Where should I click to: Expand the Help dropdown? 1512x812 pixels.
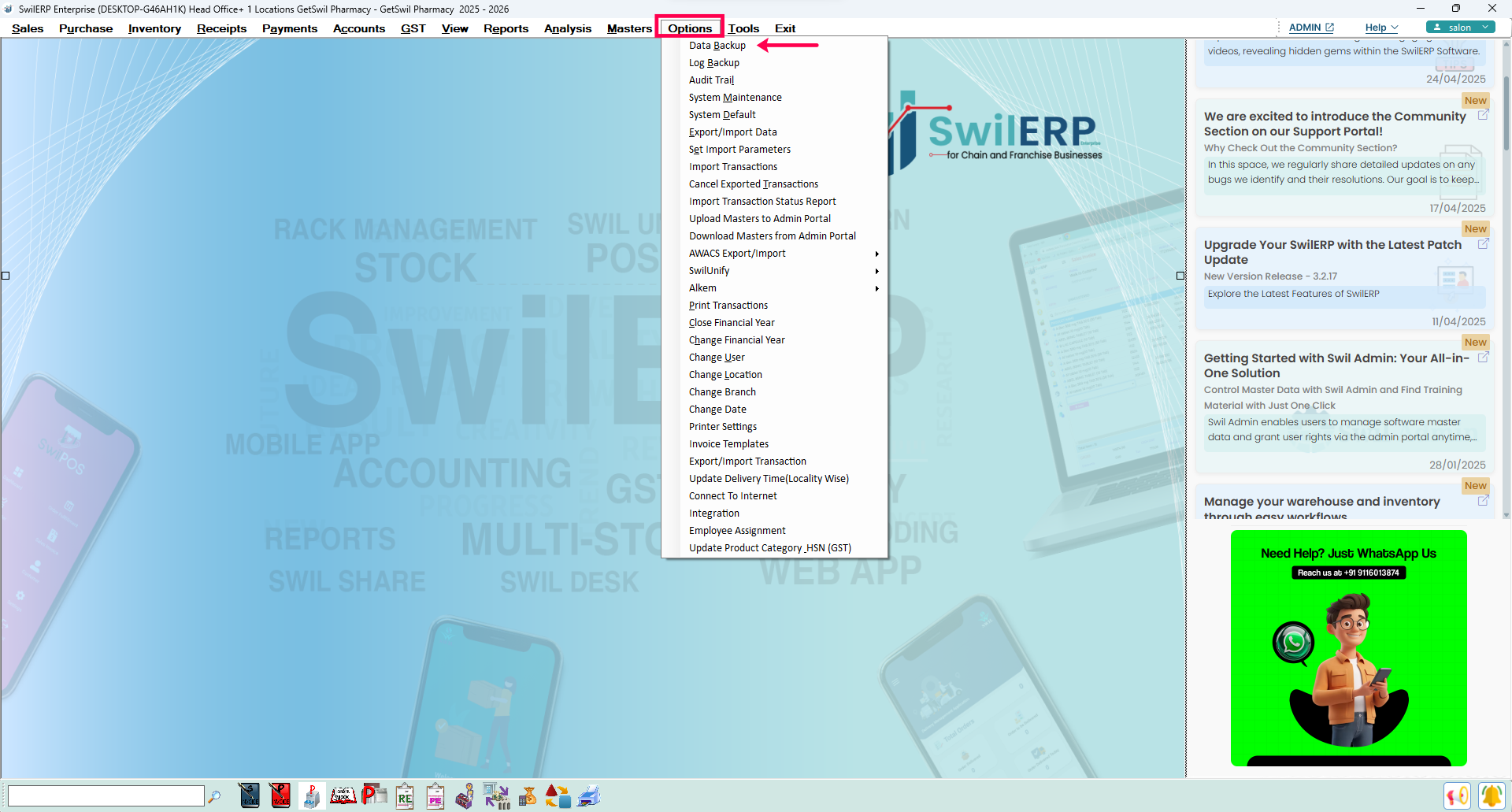pyautogui.click(x=1381, y=28)
